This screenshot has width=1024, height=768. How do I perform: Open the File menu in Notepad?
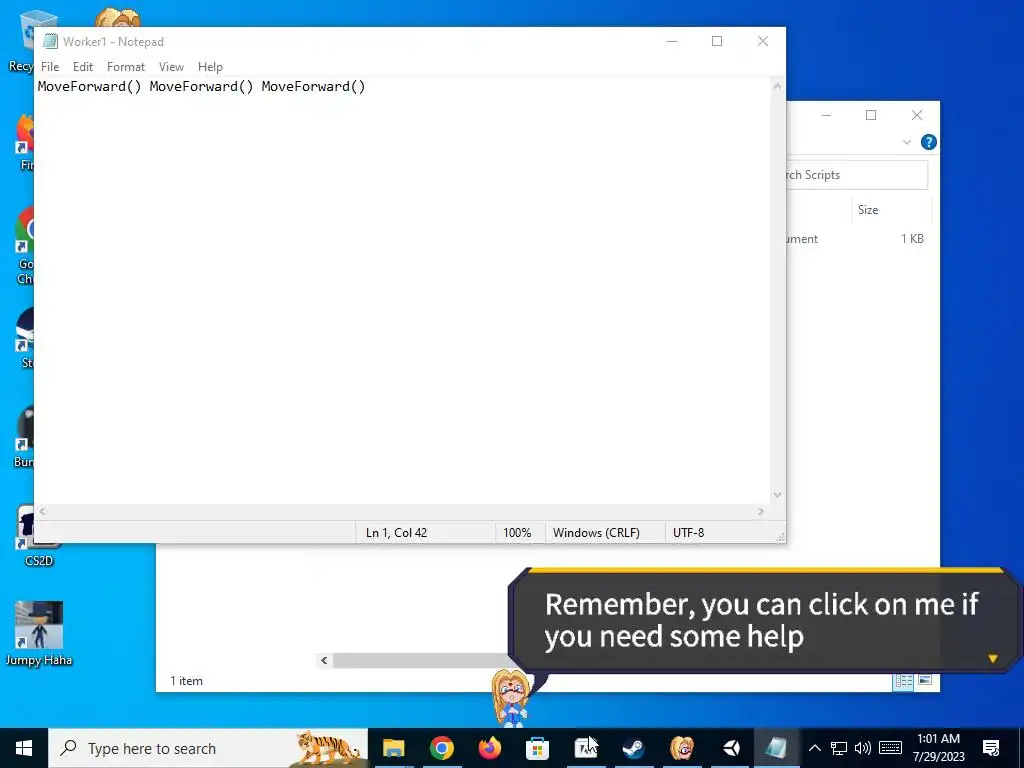(50, 67)
